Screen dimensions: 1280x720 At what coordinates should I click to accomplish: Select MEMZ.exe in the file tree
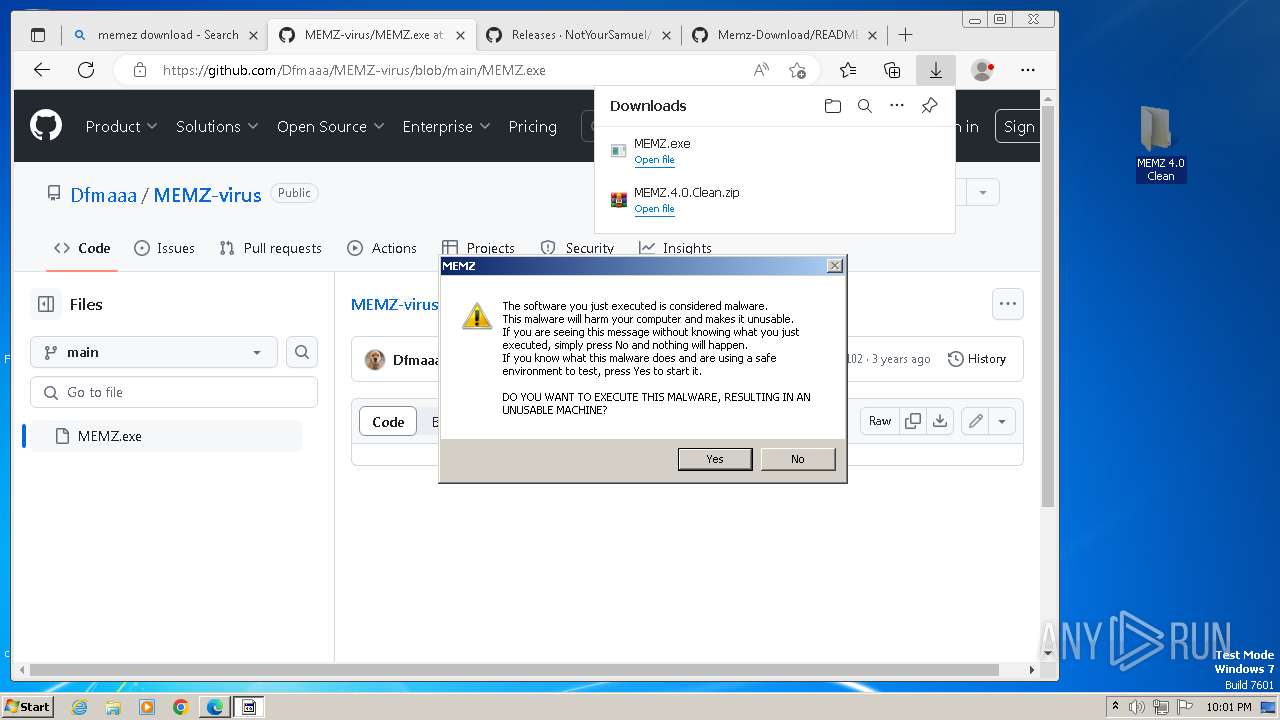click(165, 436)
